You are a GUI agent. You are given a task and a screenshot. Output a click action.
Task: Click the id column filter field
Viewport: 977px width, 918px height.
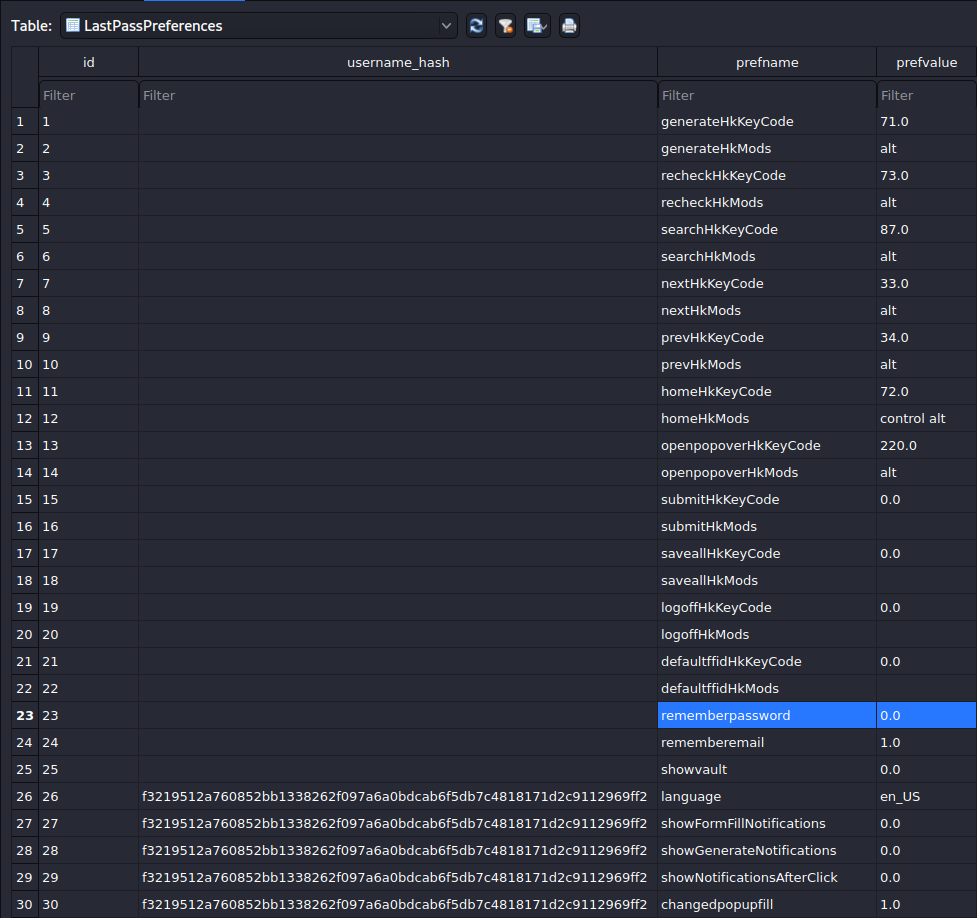87,94
